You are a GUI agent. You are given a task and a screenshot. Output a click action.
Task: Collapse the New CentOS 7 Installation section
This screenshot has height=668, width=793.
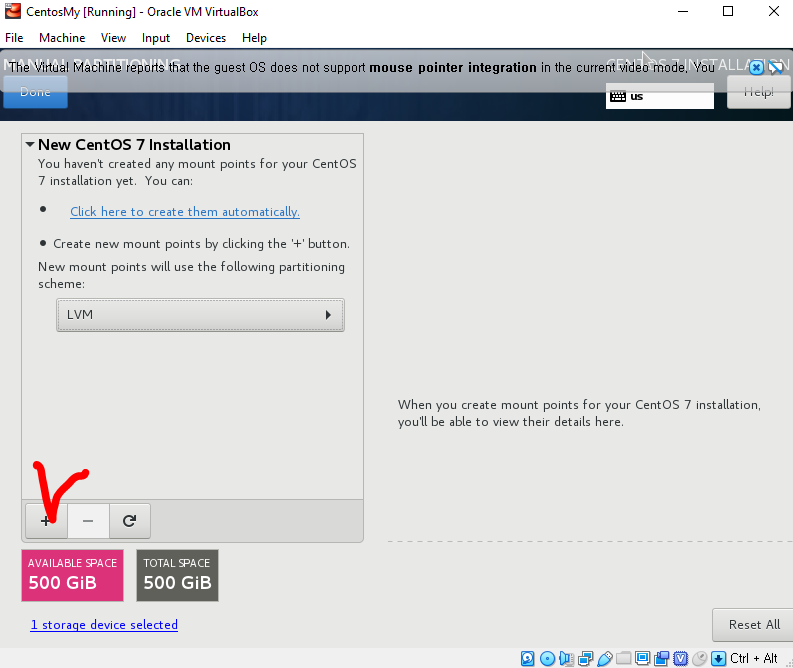(30, 145)
